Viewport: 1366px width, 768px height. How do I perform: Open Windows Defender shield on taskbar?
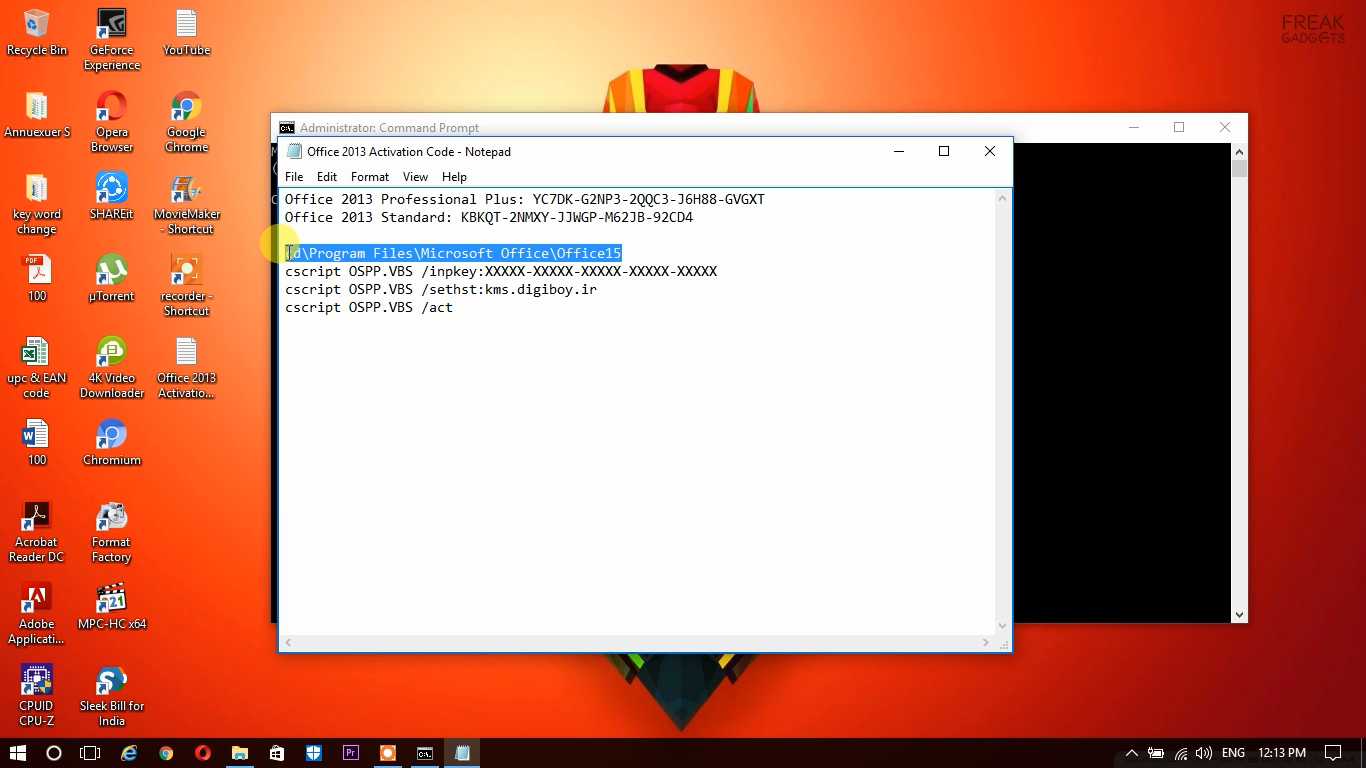click(314, 753)
